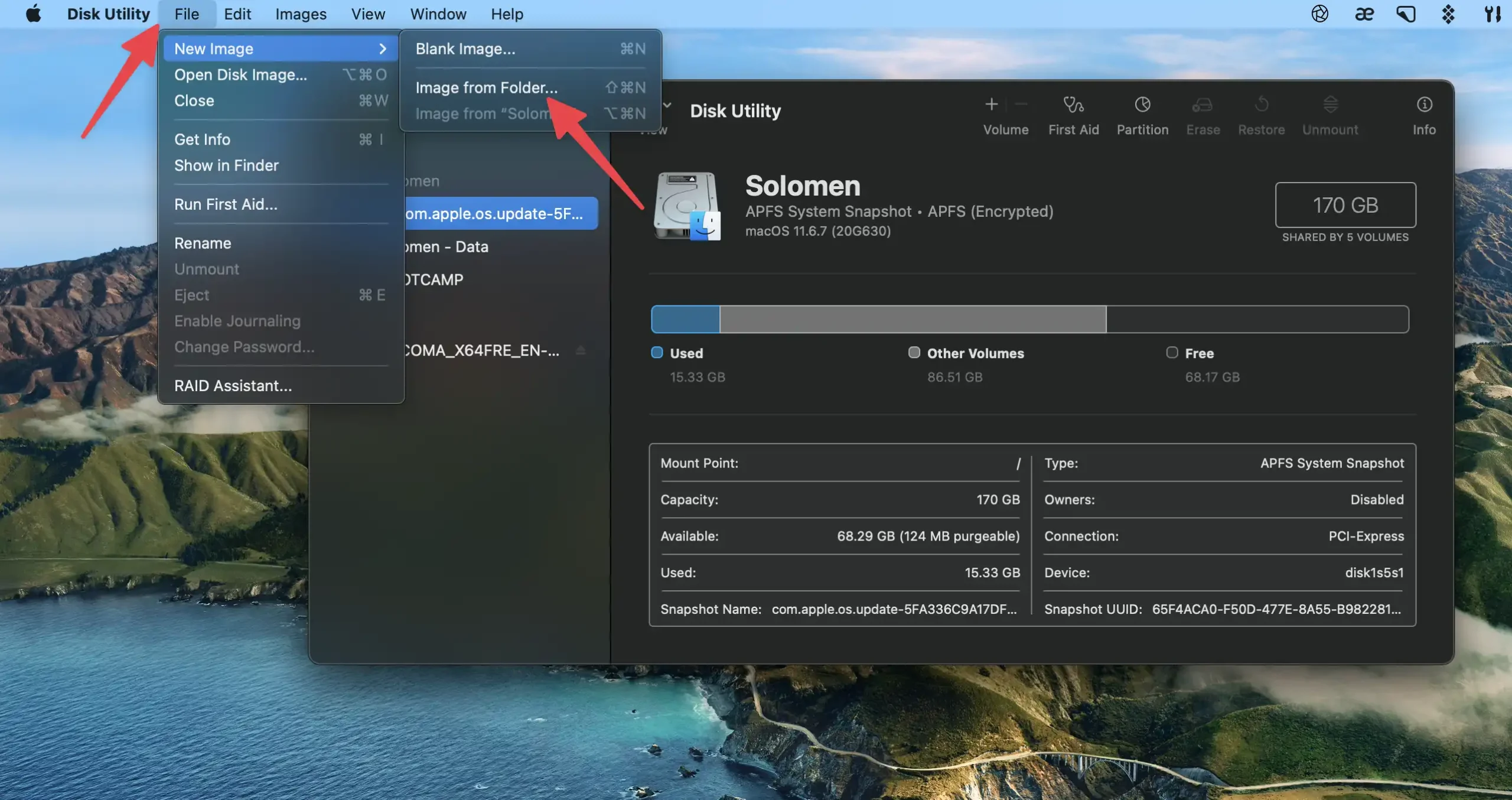1512x800 pixels.
Task: Choose Run First Aid… menu item
Action: pos(281,204)
